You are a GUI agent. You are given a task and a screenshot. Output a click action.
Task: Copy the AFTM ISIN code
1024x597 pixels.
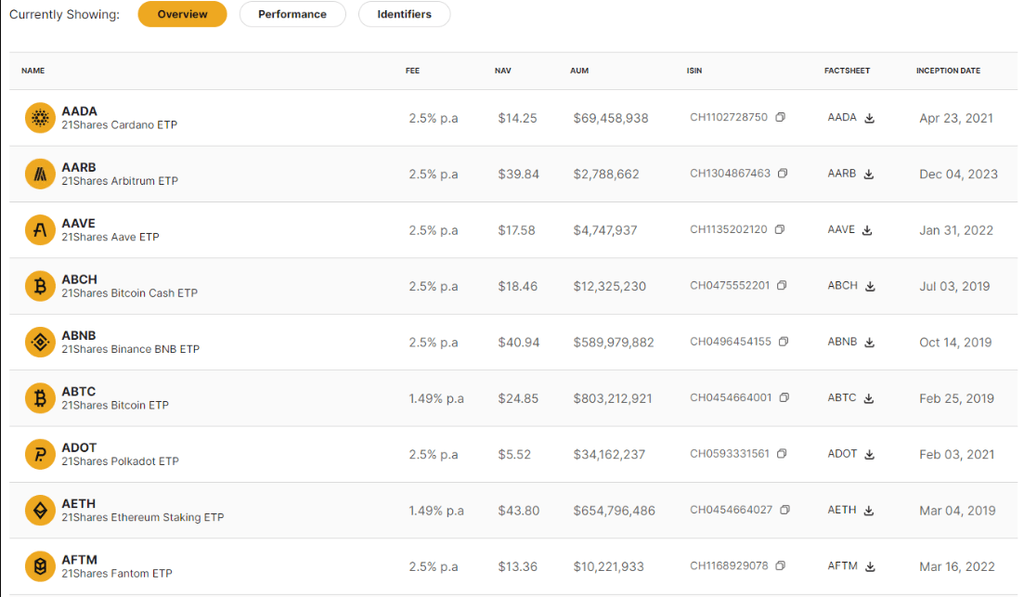coord(781,566)
